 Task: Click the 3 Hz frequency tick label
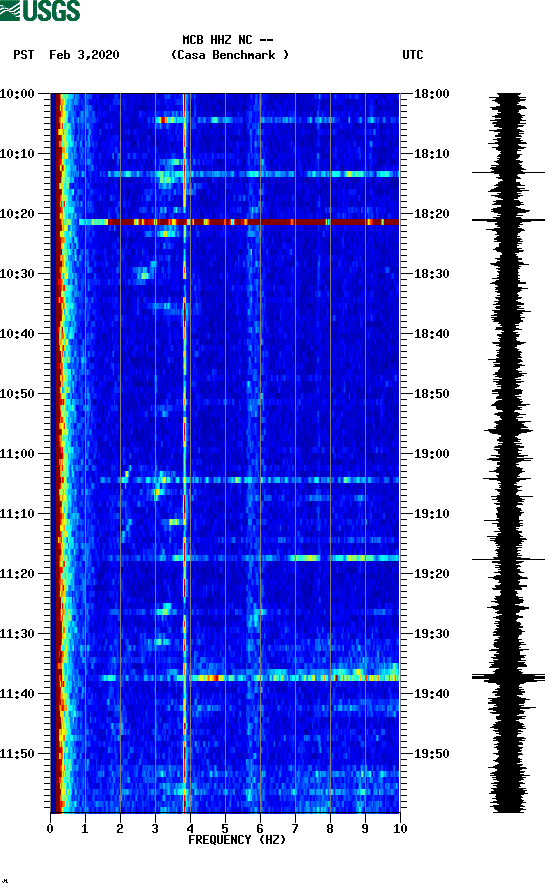point(155,829)
